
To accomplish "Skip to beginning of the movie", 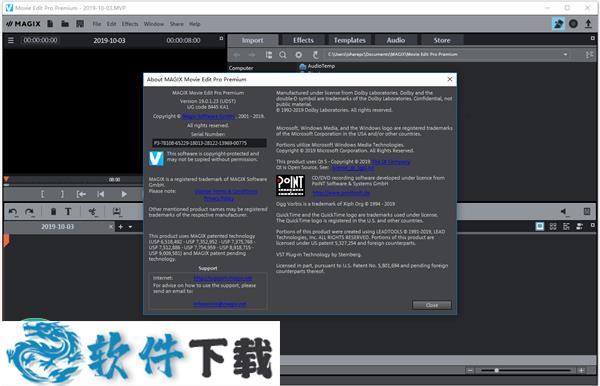I will pos(101,194).
